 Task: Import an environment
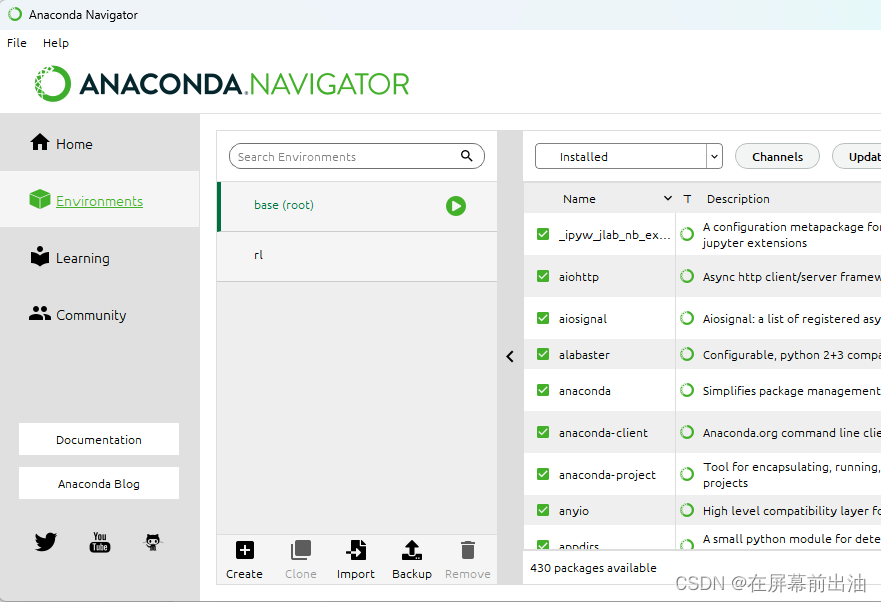pos(356,559)
